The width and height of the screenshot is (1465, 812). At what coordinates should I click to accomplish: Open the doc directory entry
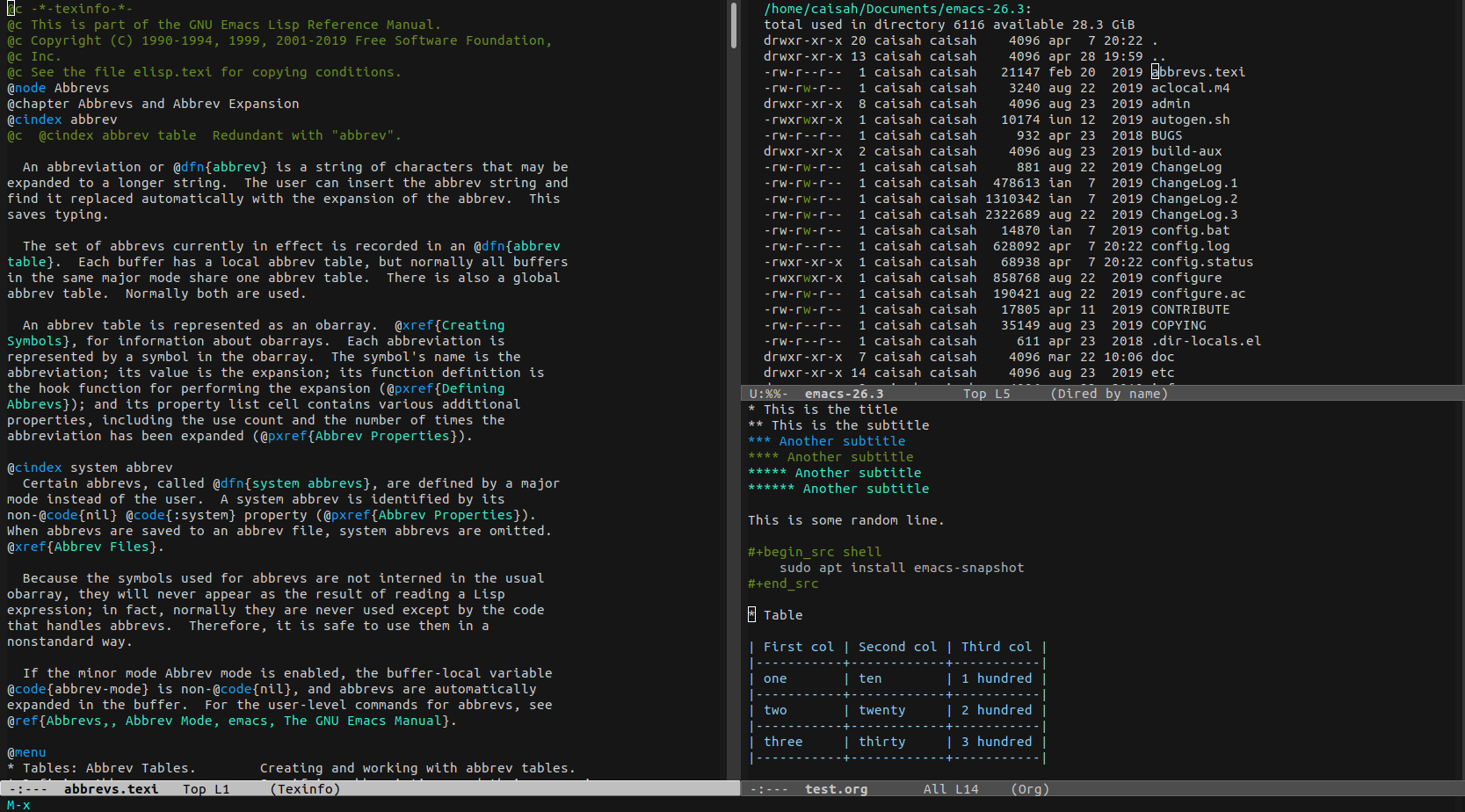(x=1163, y=357)
